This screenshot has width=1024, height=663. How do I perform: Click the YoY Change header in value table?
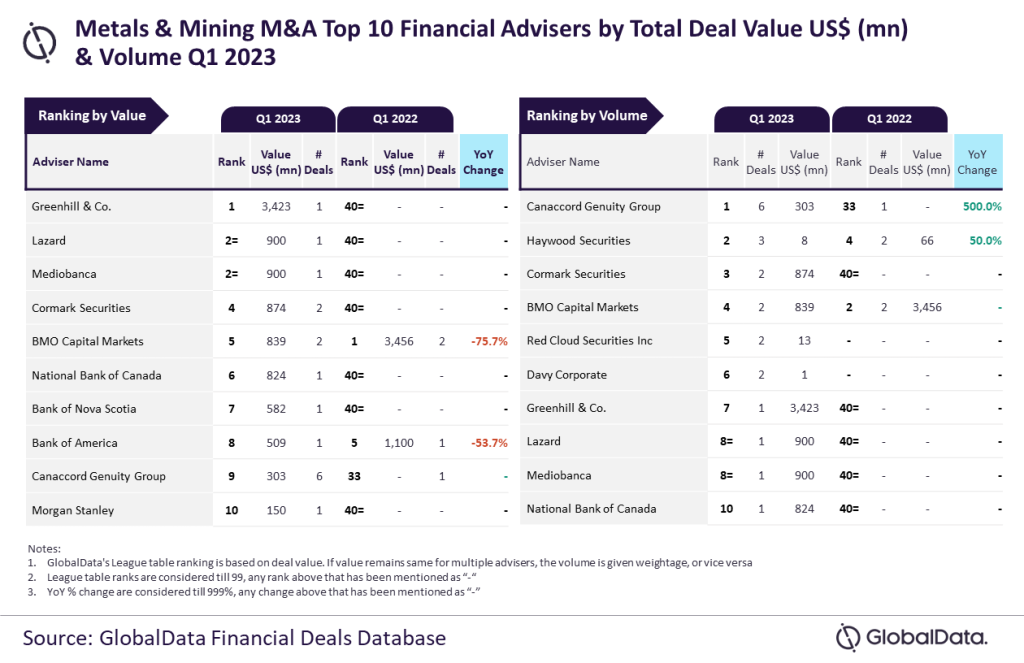coord(483,162)
